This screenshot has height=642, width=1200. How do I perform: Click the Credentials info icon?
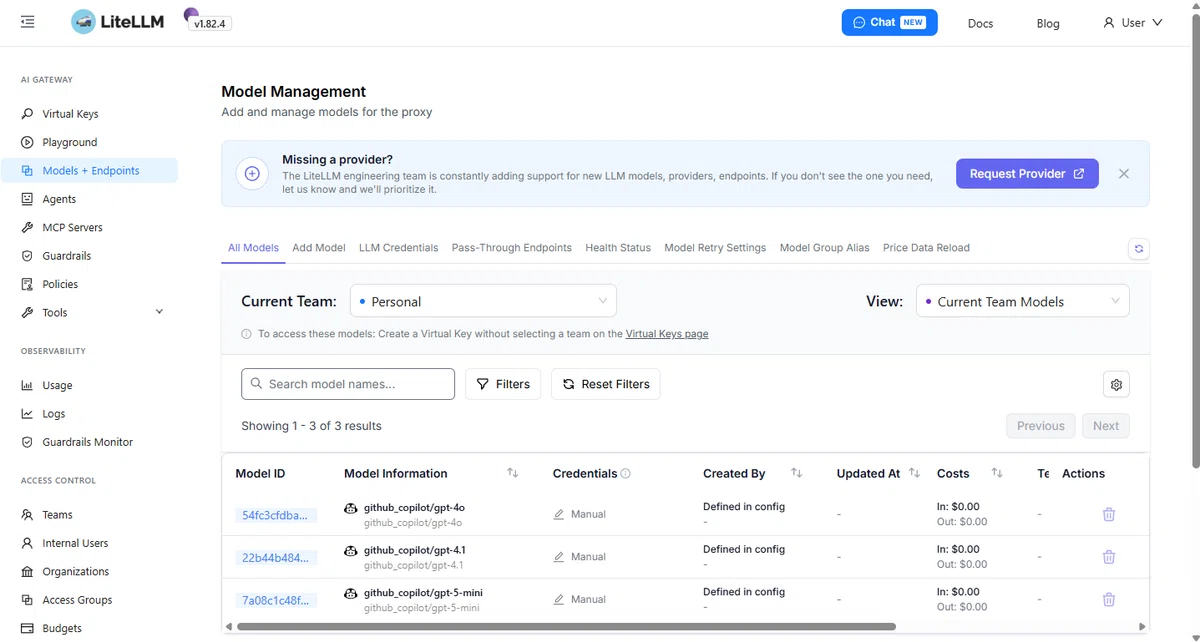626,474
